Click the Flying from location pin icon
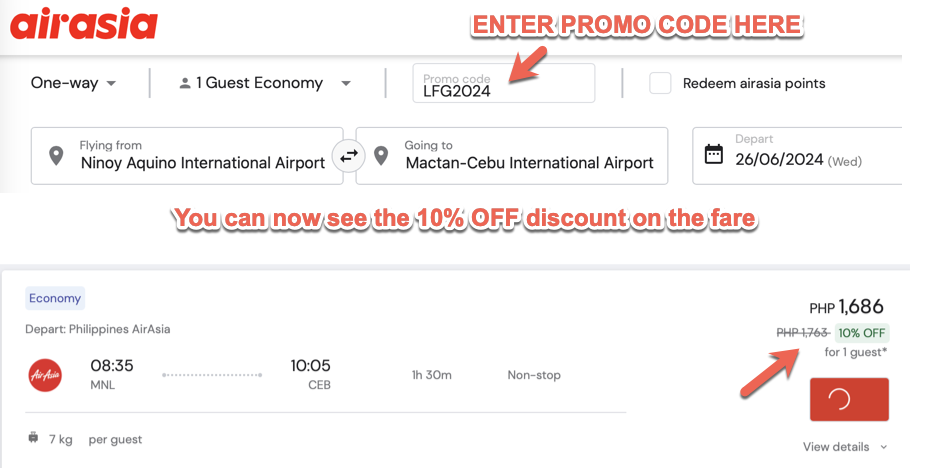Image resolution: width=935 pixels, height=468 pixels. pos(56,156)
